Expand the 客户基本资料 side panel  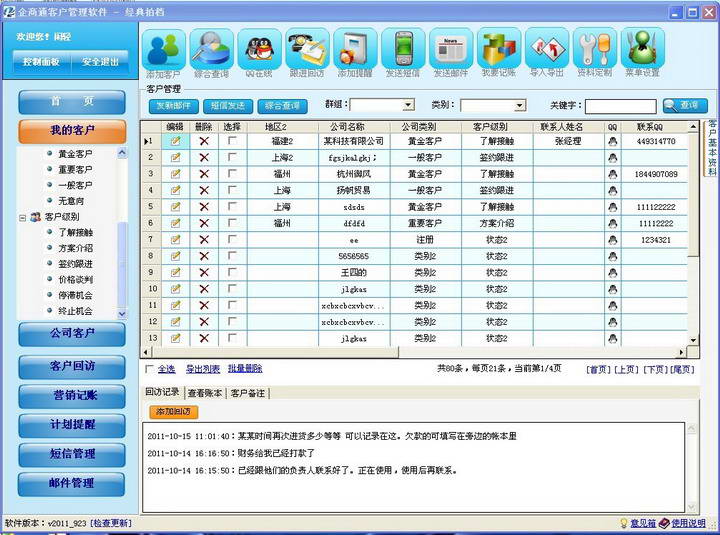[x=712, y=148]
